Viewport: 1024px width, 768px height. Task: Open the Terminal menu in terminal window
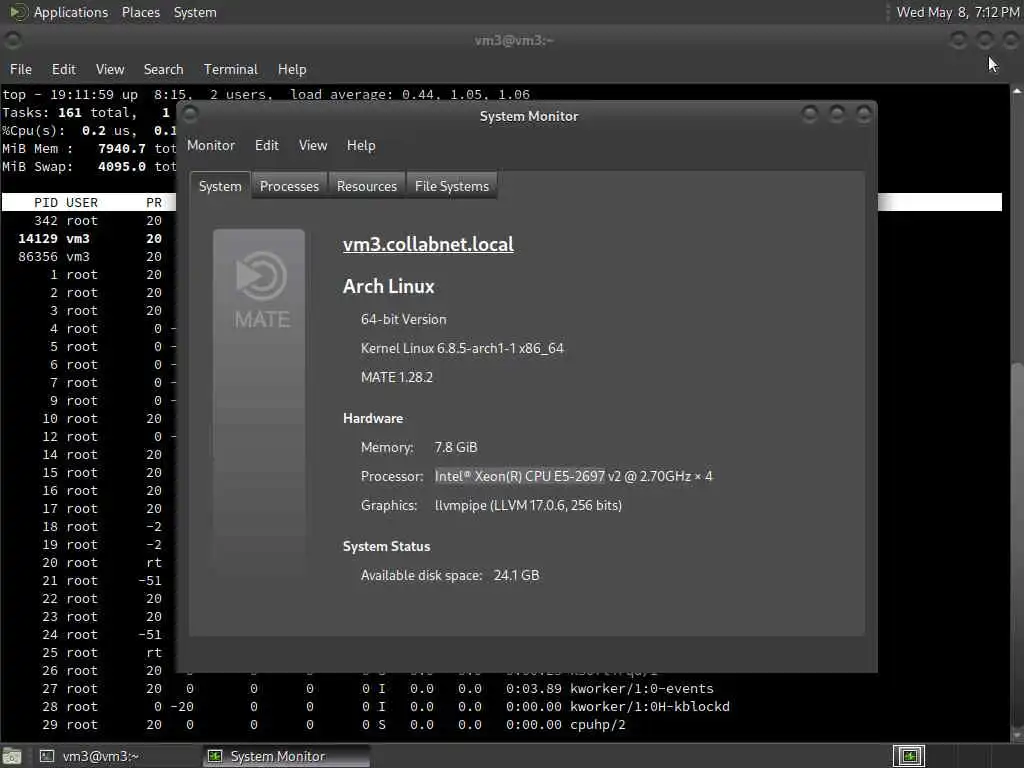coord(231,69)
